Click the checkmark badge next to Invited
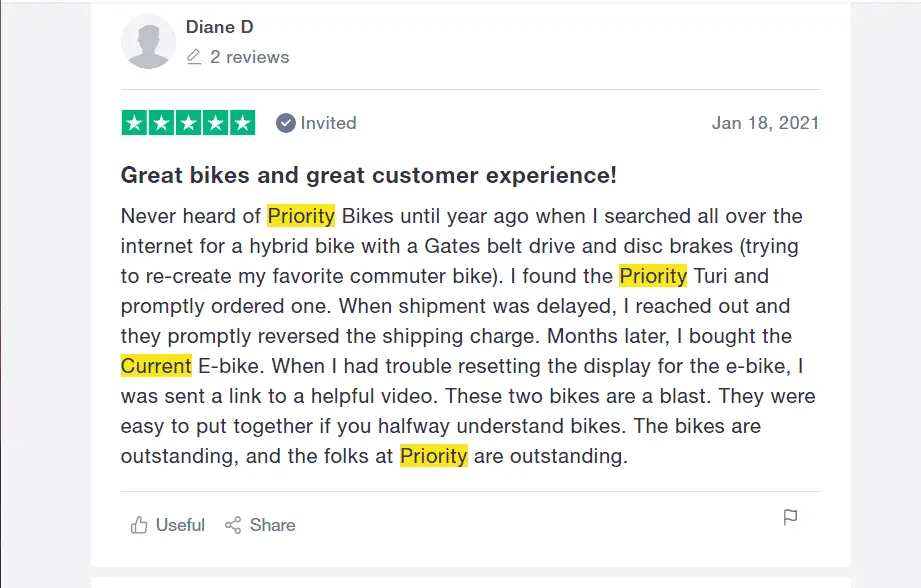 coord(285,123)
